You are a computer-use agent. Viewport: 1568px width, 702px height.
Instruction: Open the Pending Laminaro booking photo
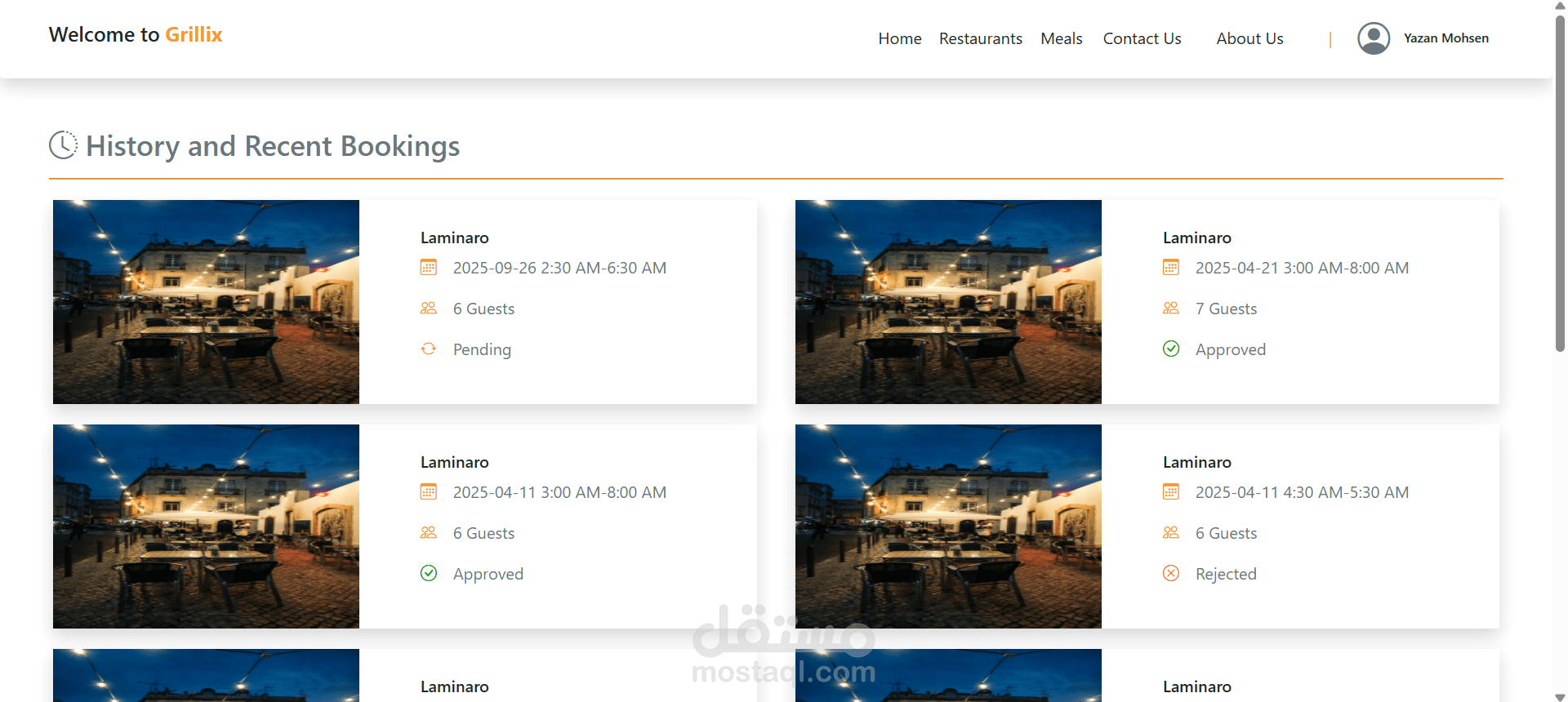[x=206, y=302]
